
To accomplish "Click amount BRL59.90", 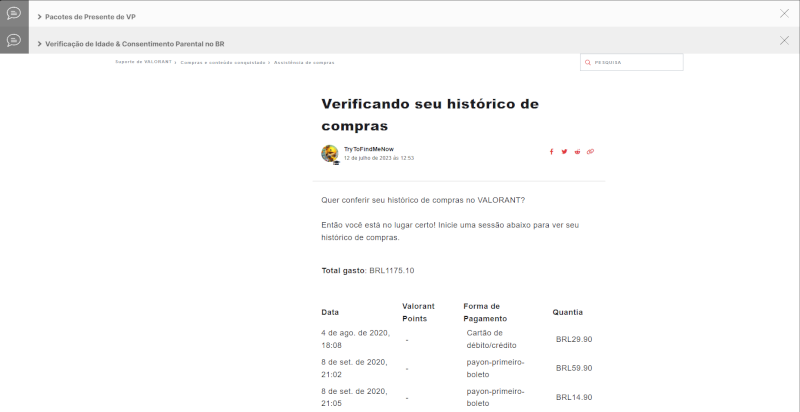I will [x=574, y=368].
